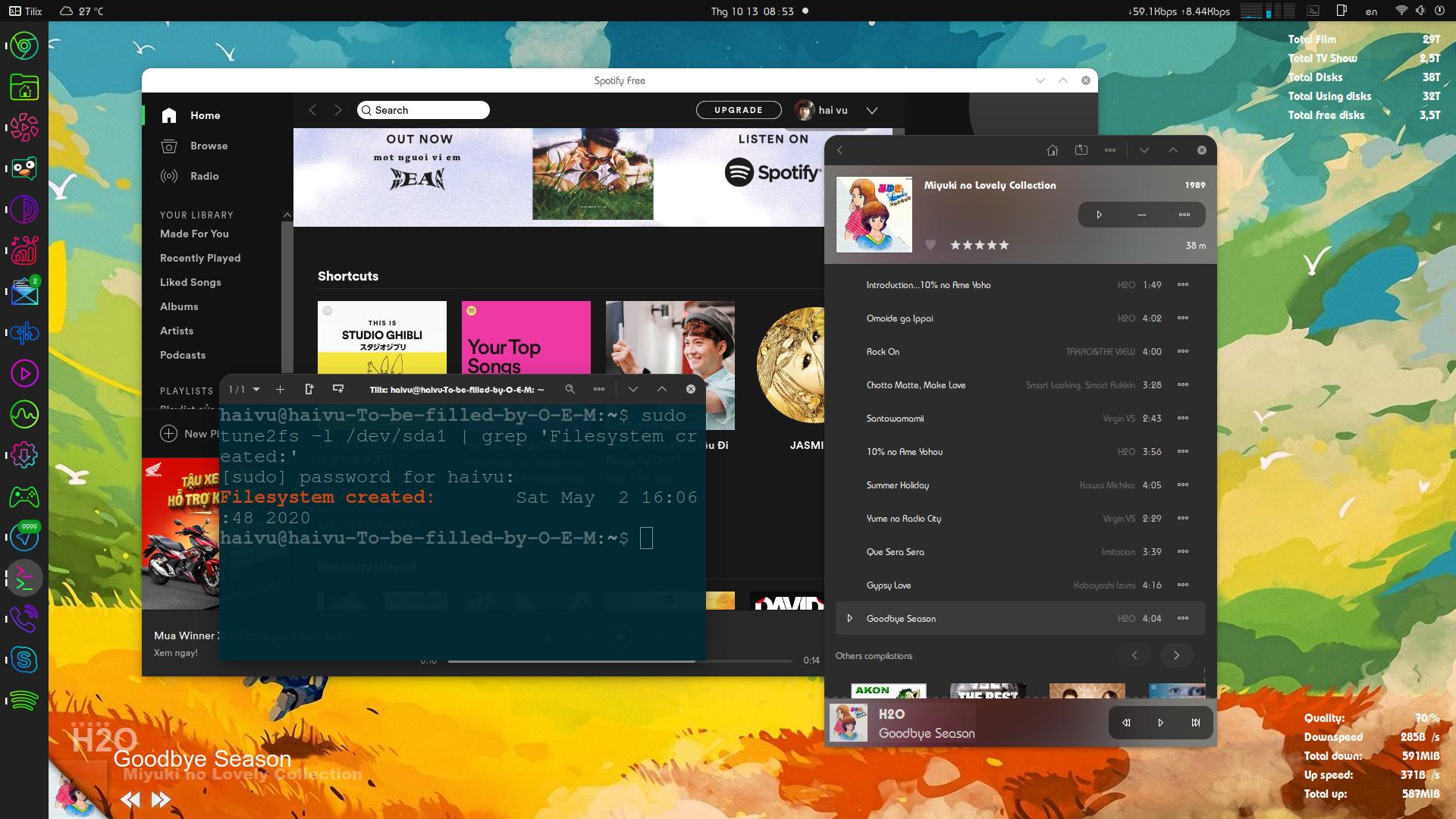Image resolution: width=1456 pixels, height=819 pixels.
Task: Click the en keyboard layout indicator
Action: coord(1371,11)
